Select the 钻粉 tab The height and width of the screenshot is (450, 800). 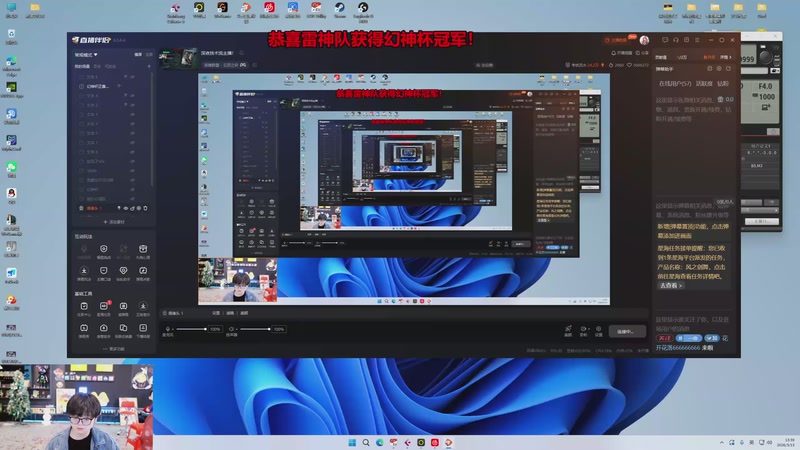pos(723,84)
